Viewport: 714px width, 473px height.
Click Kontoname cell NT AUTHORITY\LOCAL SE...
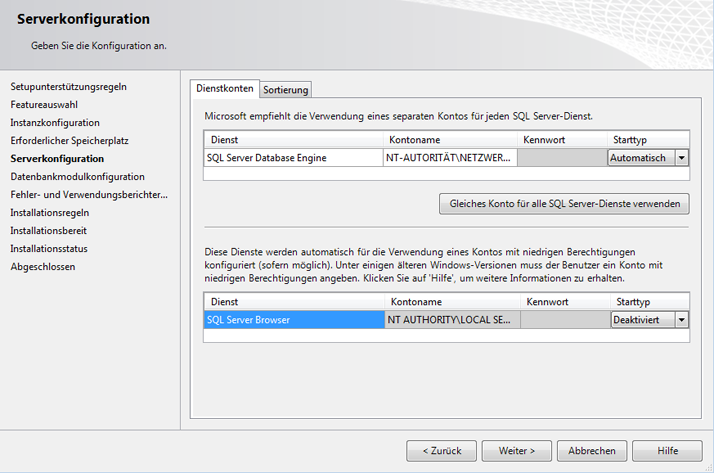pyautogui.click(x=452, y=320)
